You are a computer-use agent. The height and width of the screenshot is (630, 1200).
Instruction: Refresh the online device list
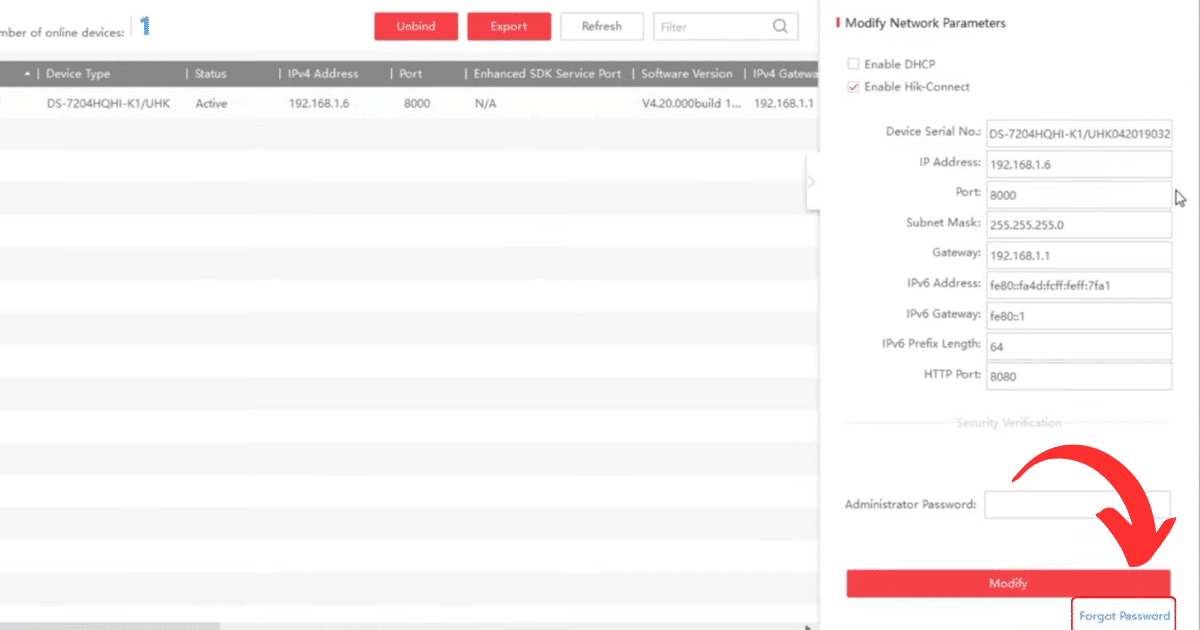601,27
